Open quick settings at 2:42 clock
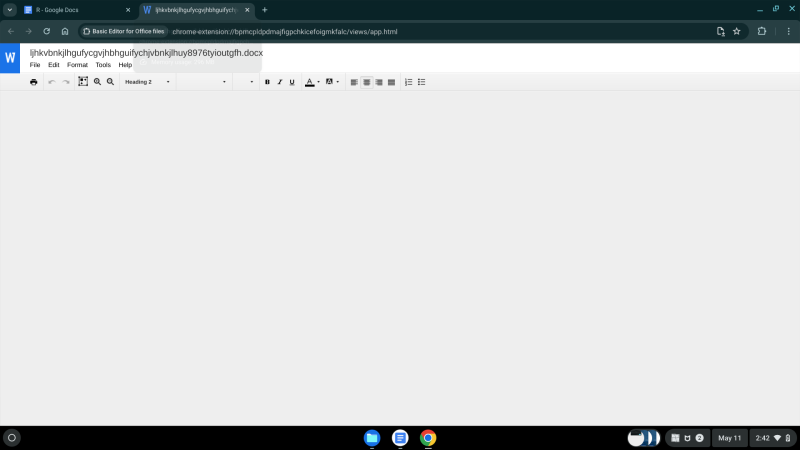The image size is (800, 450). pyautogui.click(x=773, y=438)
